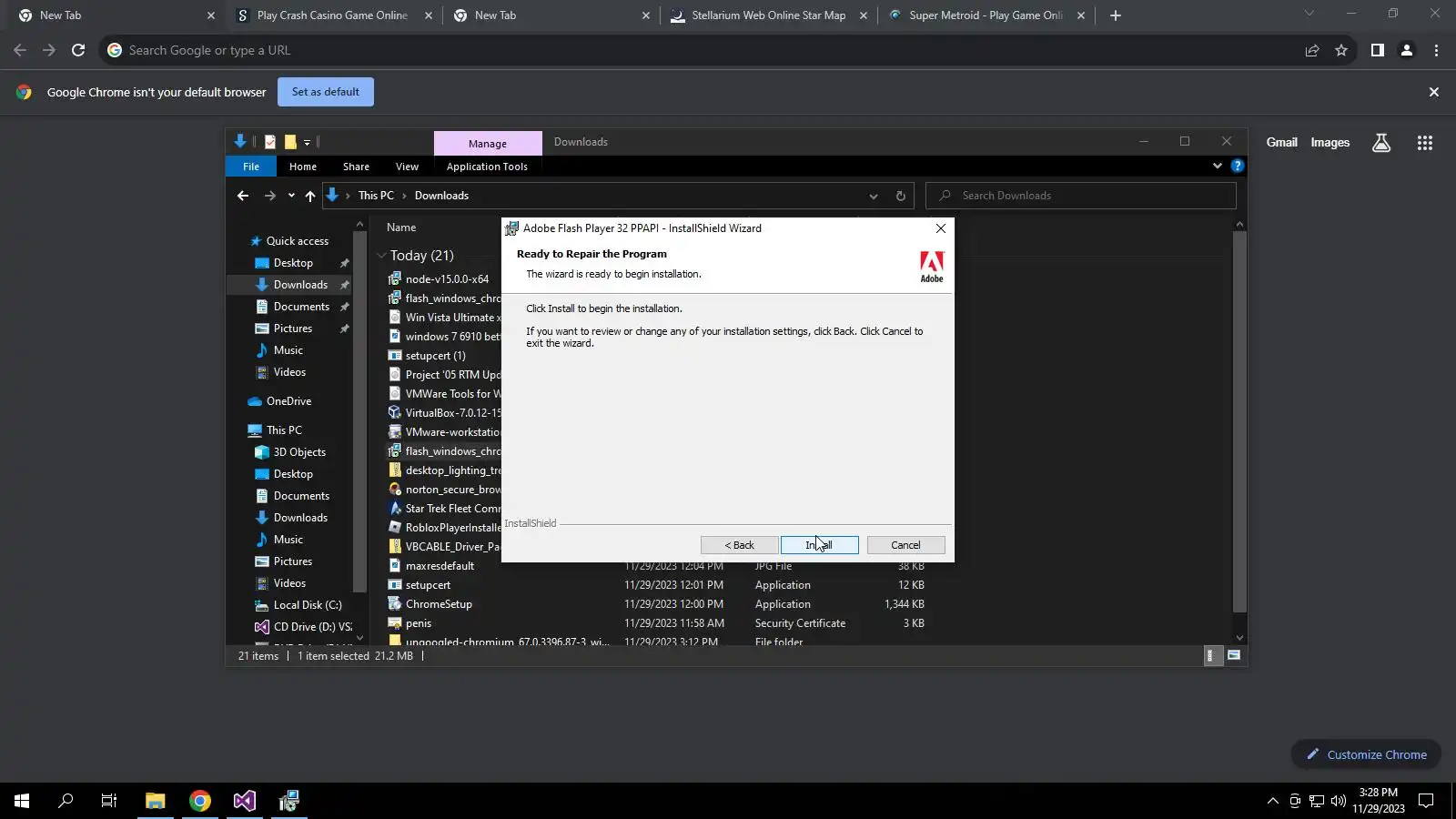1456x819 pixels.
Task: Click the Properties quick access icon
Action: pyautogui.click(x=270, y=142)
